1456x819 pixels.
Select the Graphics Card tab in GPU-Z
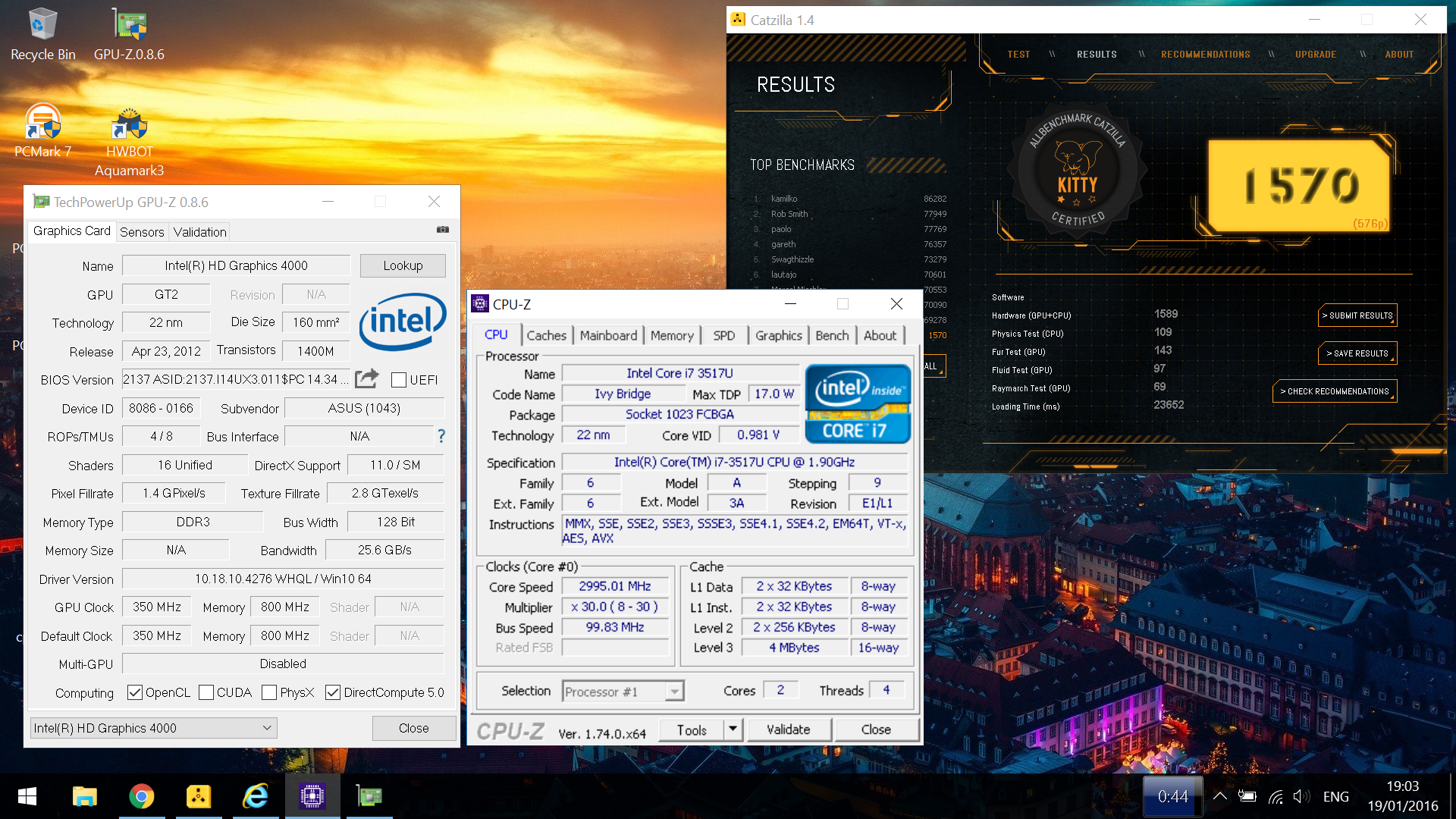point(72,231)
